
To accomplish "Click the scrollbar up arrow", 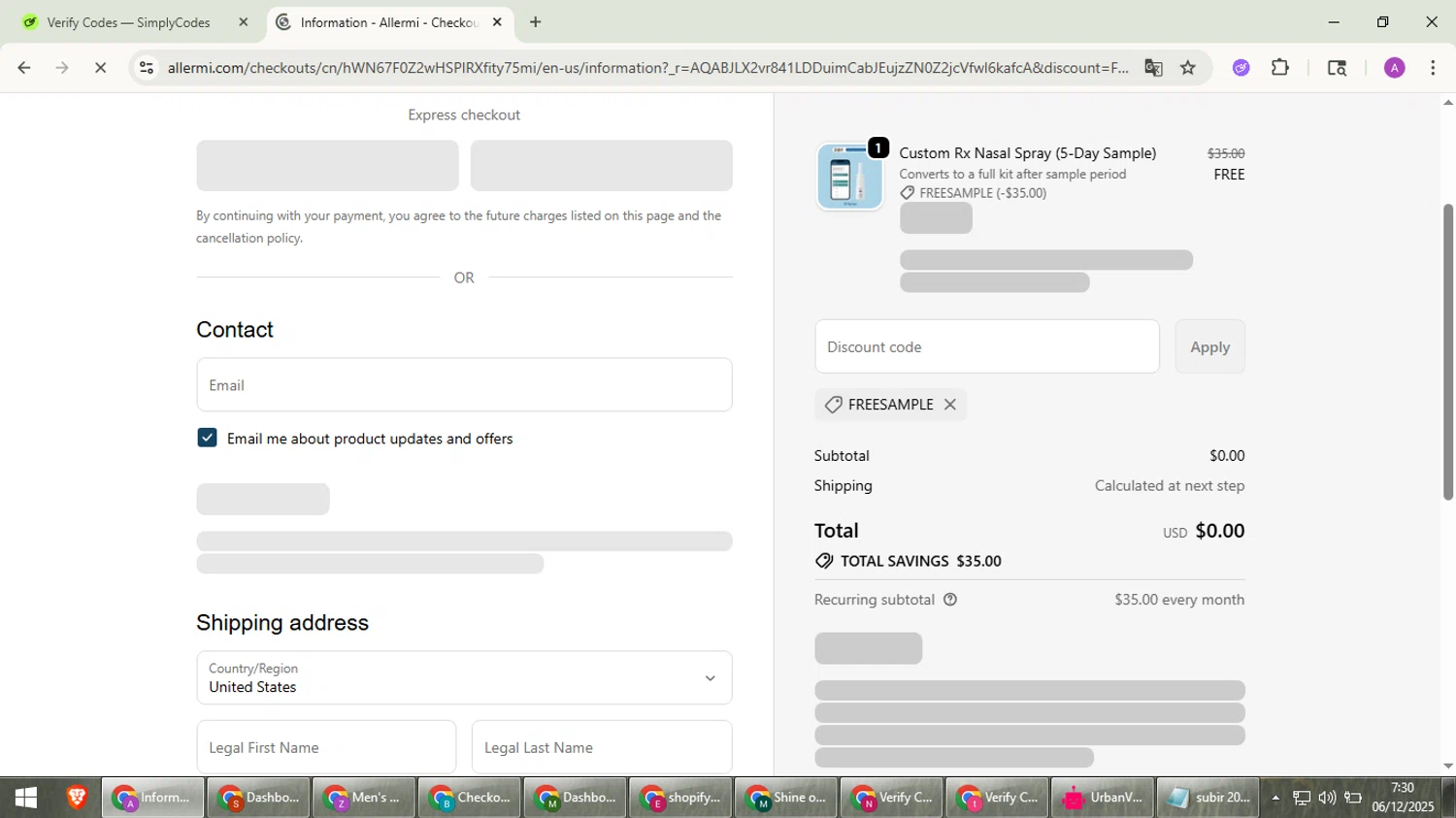I will tap(1448, 102).
